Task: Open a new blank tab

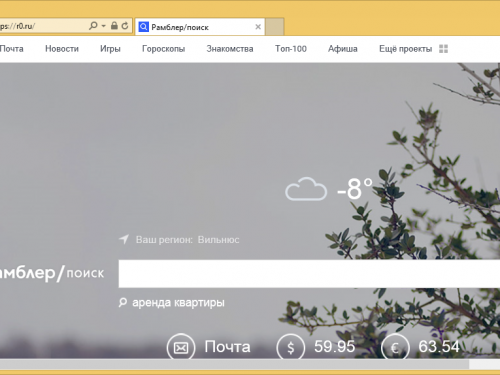Action: 275,27
